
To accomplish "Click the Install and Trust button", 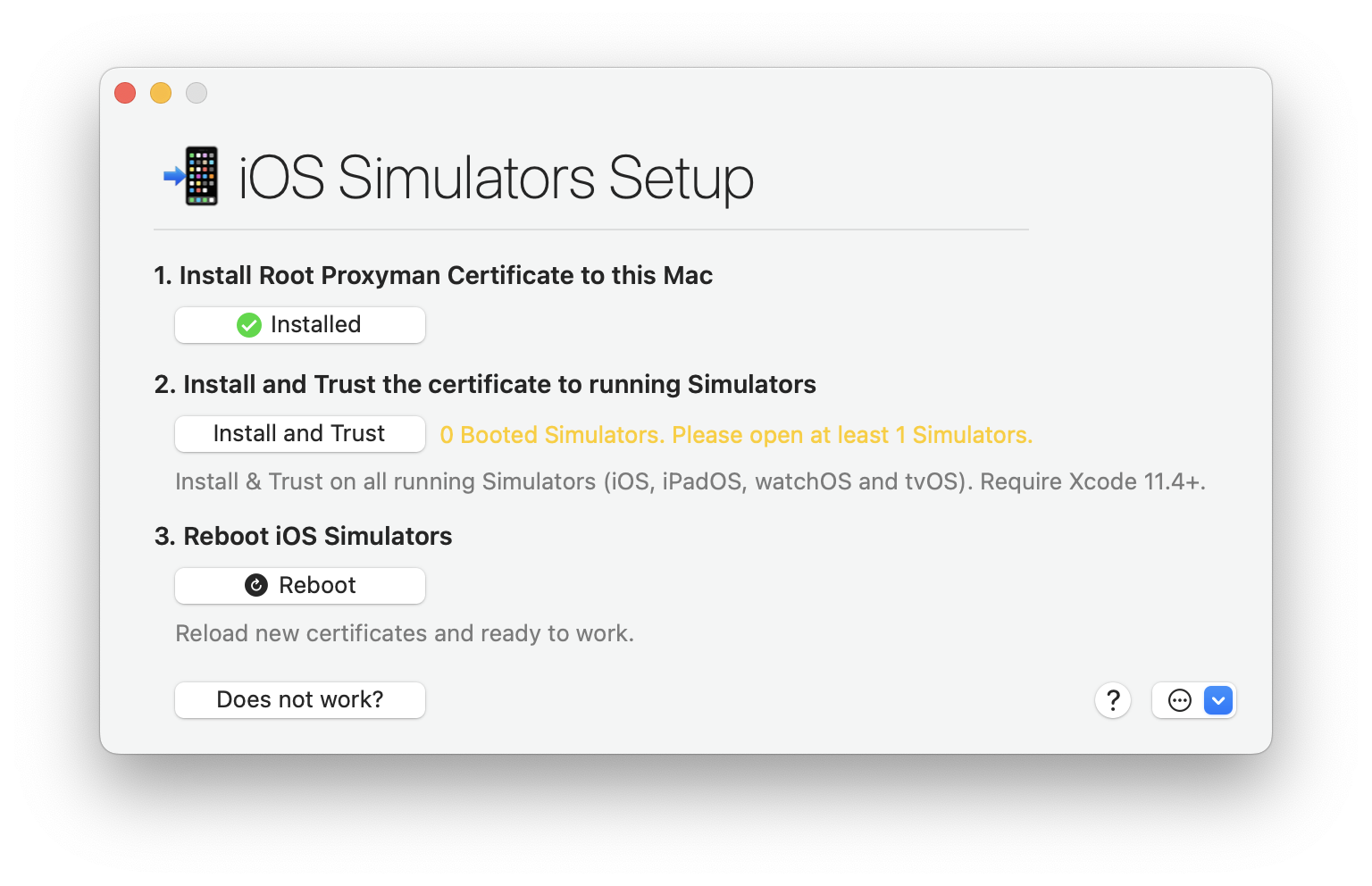I will click(299, 433).
